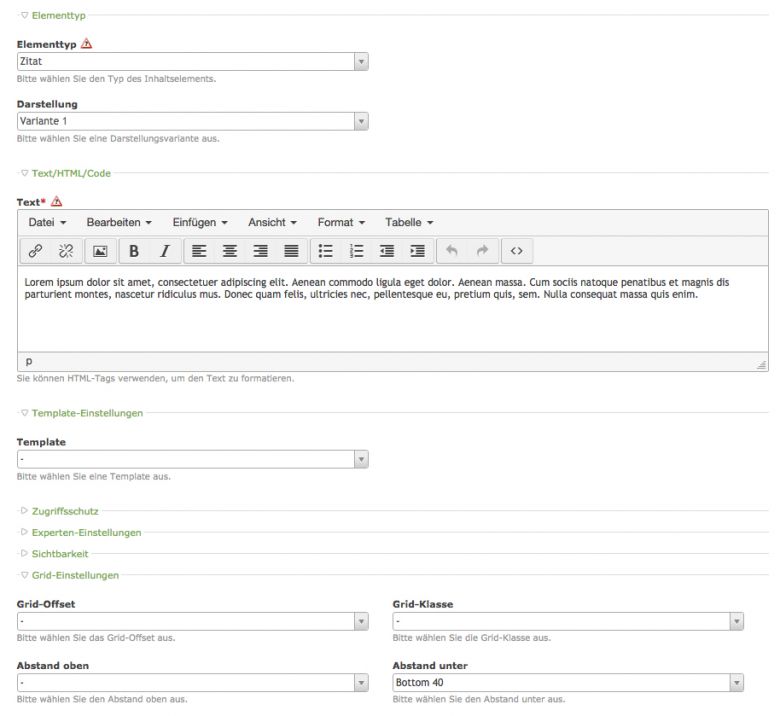
Task: Click the insert link icon
Action: 36,251
